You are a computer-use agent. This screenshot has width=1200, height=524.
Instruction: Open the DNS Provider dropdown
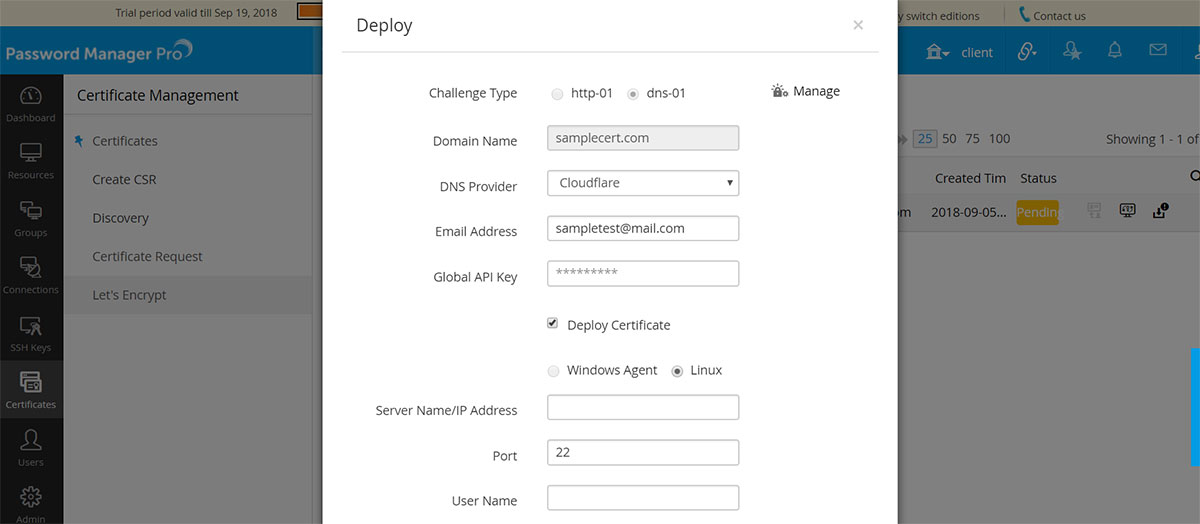point(642,183)
